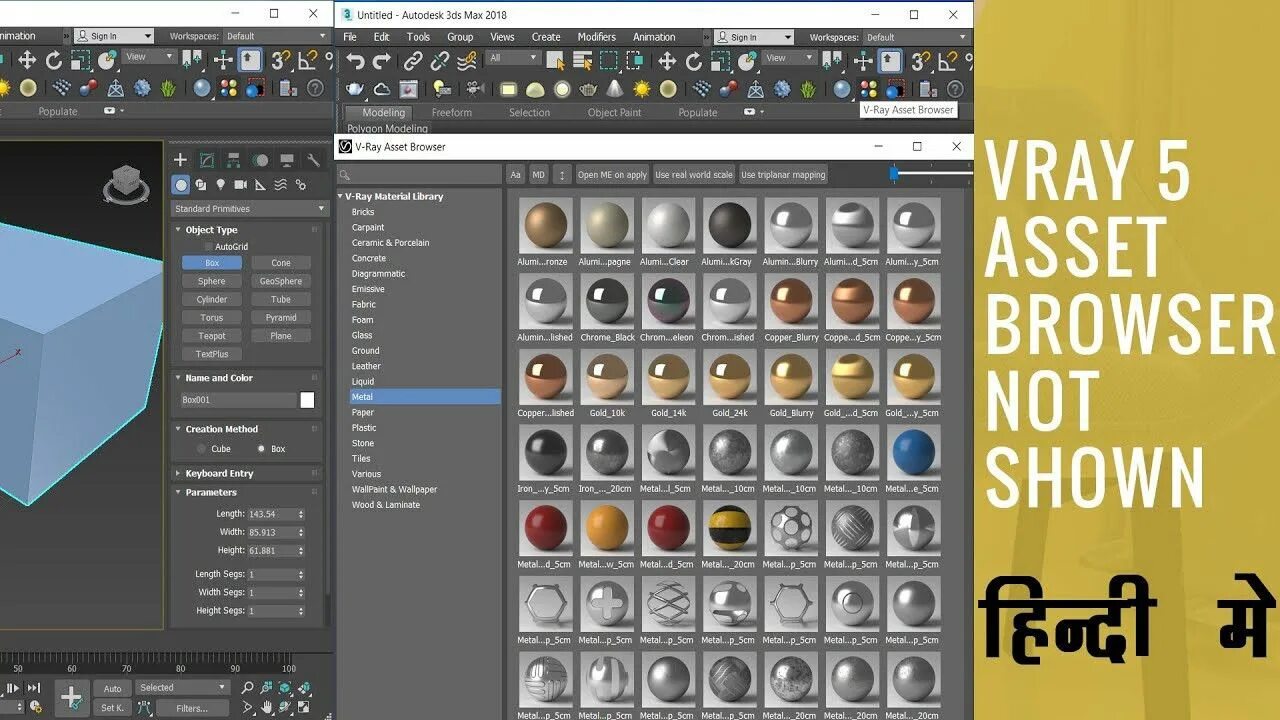This screenshot has height=720, width=1280.
Task: Click the sort button in Asset Browser toolbar
Action: [x=562, y=175]
